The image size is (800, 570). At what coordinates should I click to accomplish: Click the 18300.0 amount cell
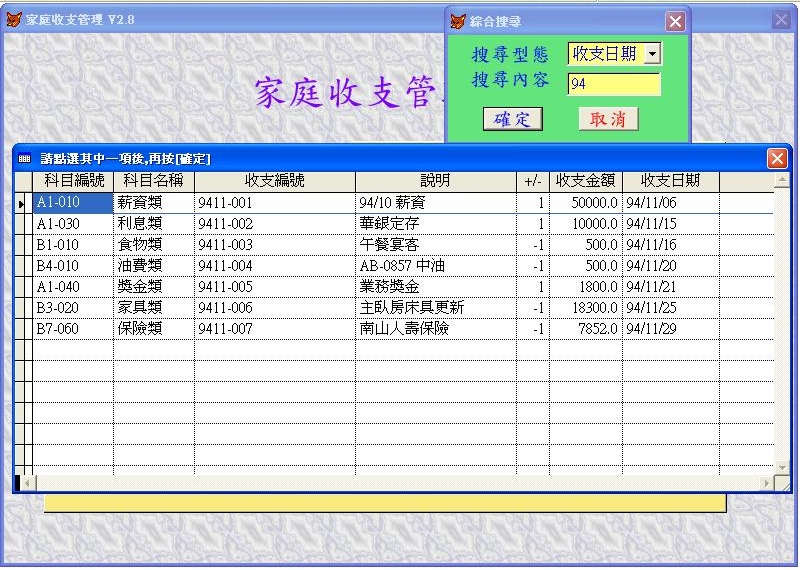pyautogui.click(x=586, y=308)
